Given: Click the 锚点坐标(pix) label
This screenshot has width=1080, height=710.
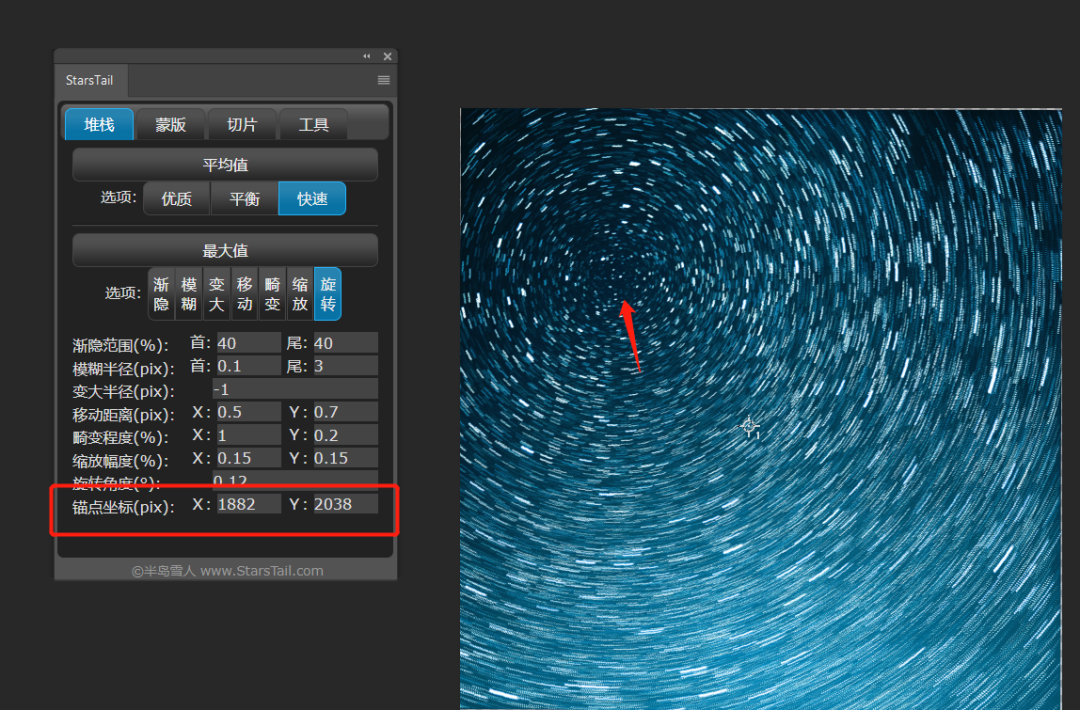Looking at the screenshot, I should (x=123, y=507).
